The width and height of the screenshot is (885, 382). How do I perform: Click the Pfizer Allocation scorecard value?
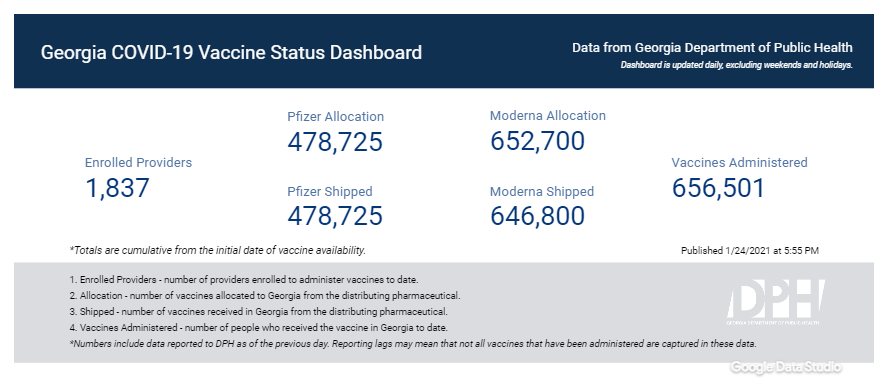(x=335, y=142)
